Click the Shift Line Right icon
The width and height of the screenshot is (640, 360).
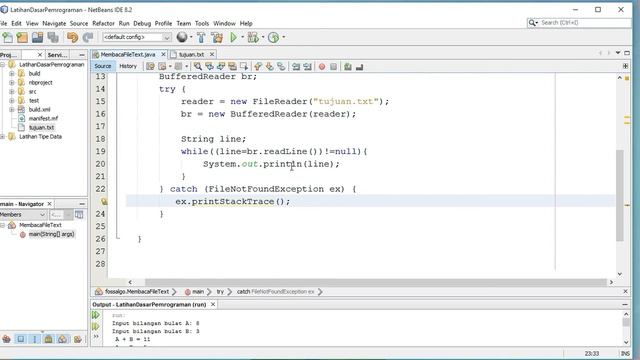click(307, 67)
